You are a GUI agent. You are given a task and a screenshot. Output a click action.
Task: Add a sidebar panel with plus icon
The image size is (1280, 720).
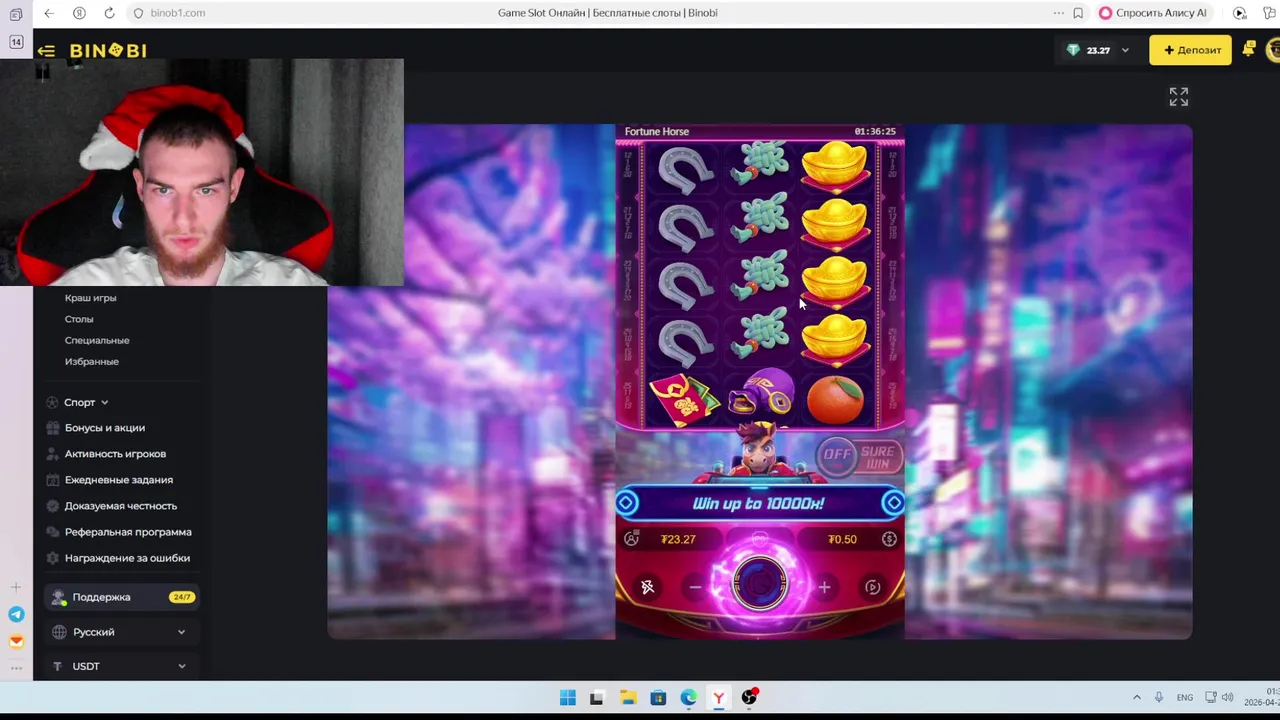coord(16,588)
